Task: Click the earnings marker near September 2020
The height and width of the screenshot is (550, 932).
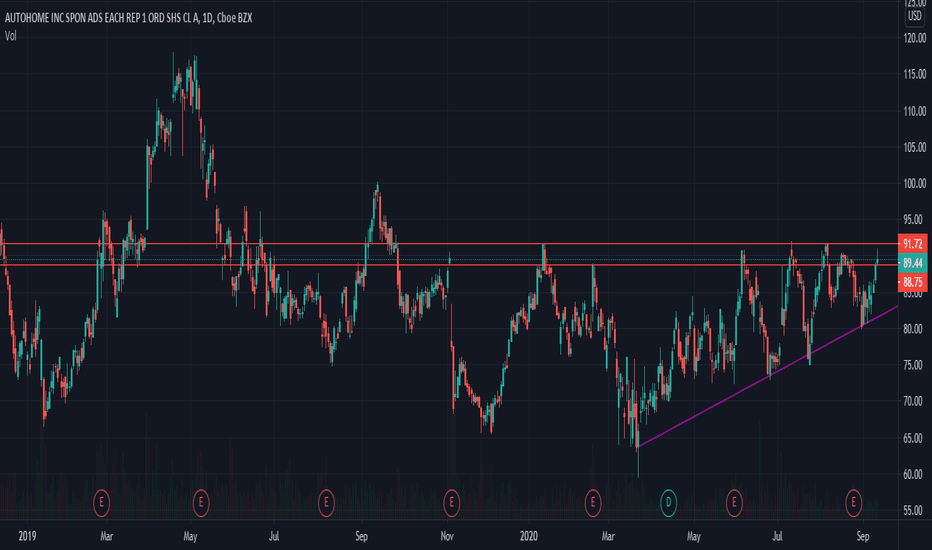Action: coord(854,503)
